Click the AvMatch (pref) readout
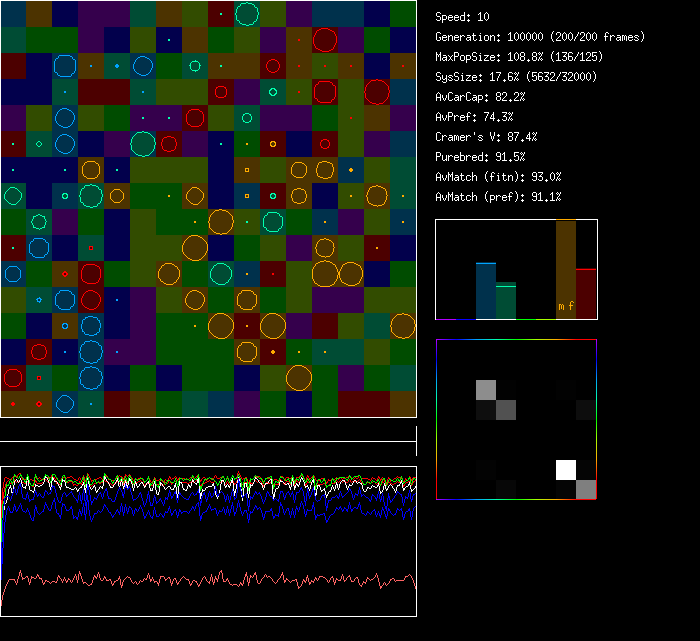This screenshot has height=641, width=700. [x=498, y=197]
